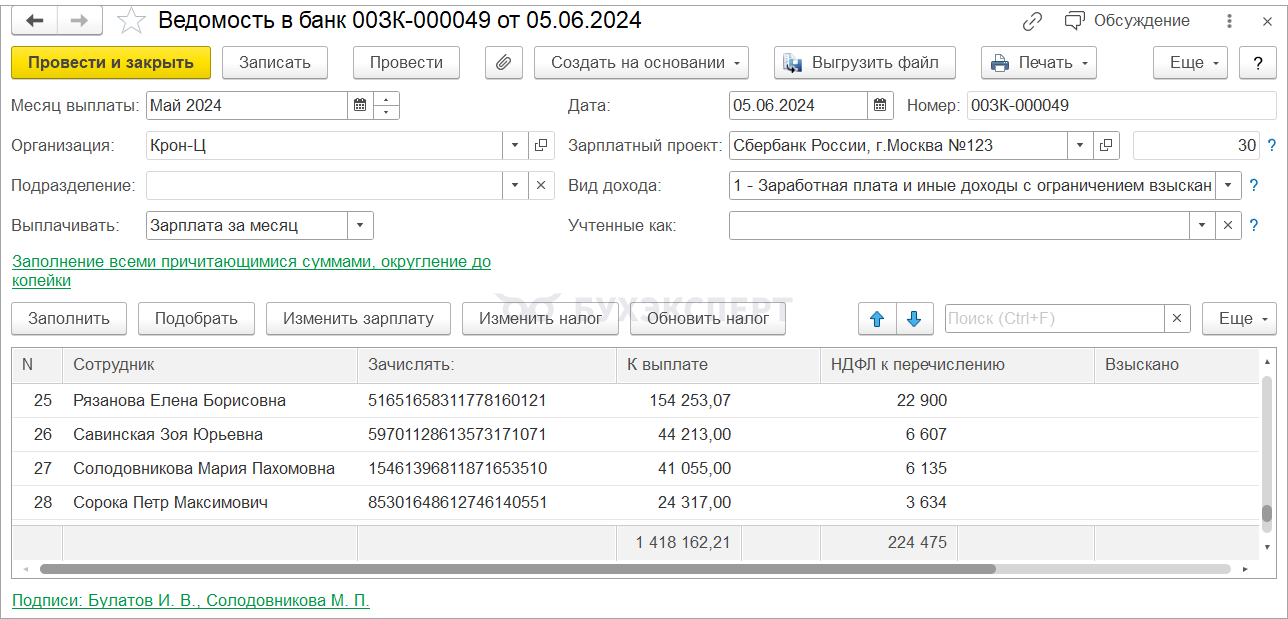Go forward with the right arrow
Viewport: 1288px width, 619px height.
click(80, 20)
